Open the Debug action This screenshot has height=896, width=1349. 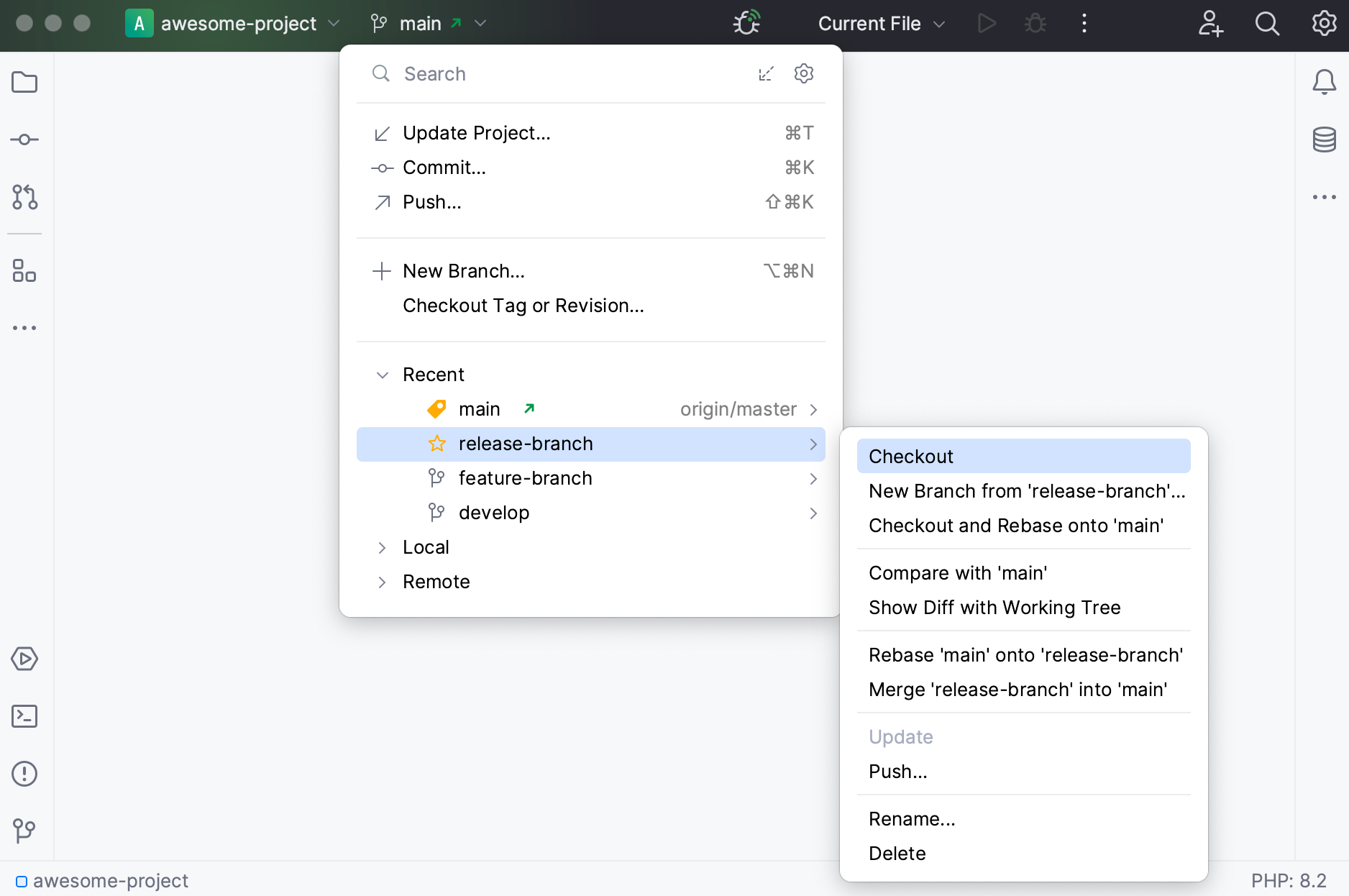pyautogui.click(x=1035, y=23)
